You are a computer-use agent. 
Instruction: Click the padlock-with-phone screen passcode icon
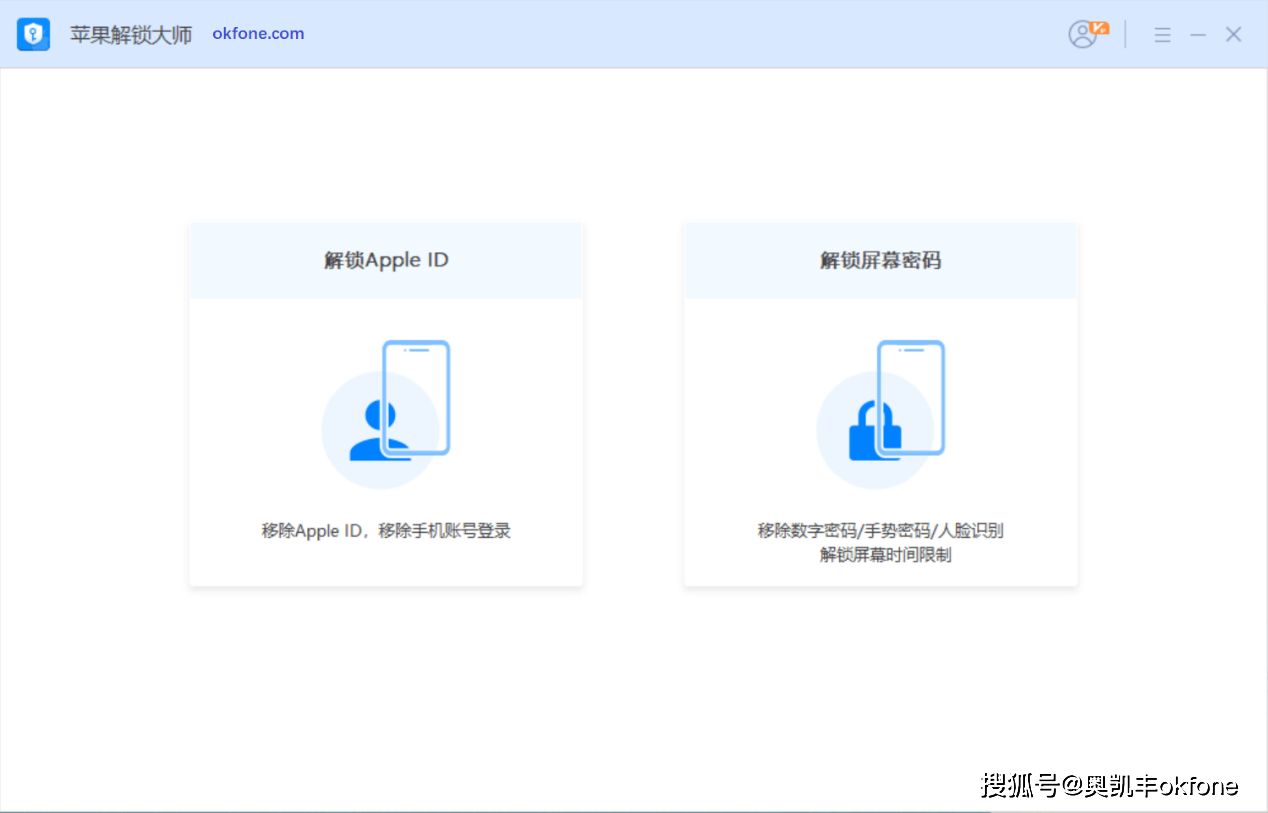(x=881, y=413)
